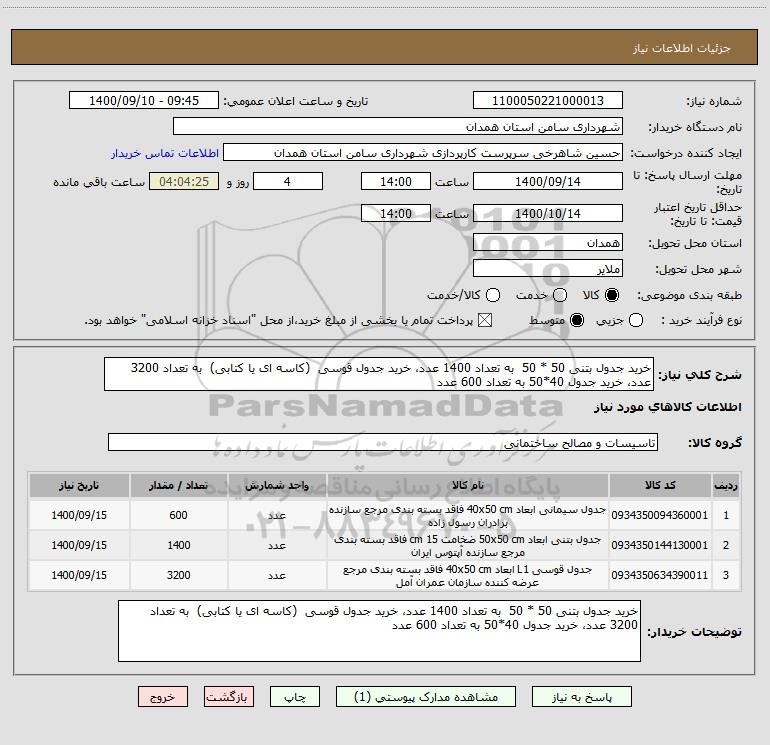Open اطلاعات تماس خریدار link
Viewport: 770px width, 745px height.
click(x=165, y=153)
